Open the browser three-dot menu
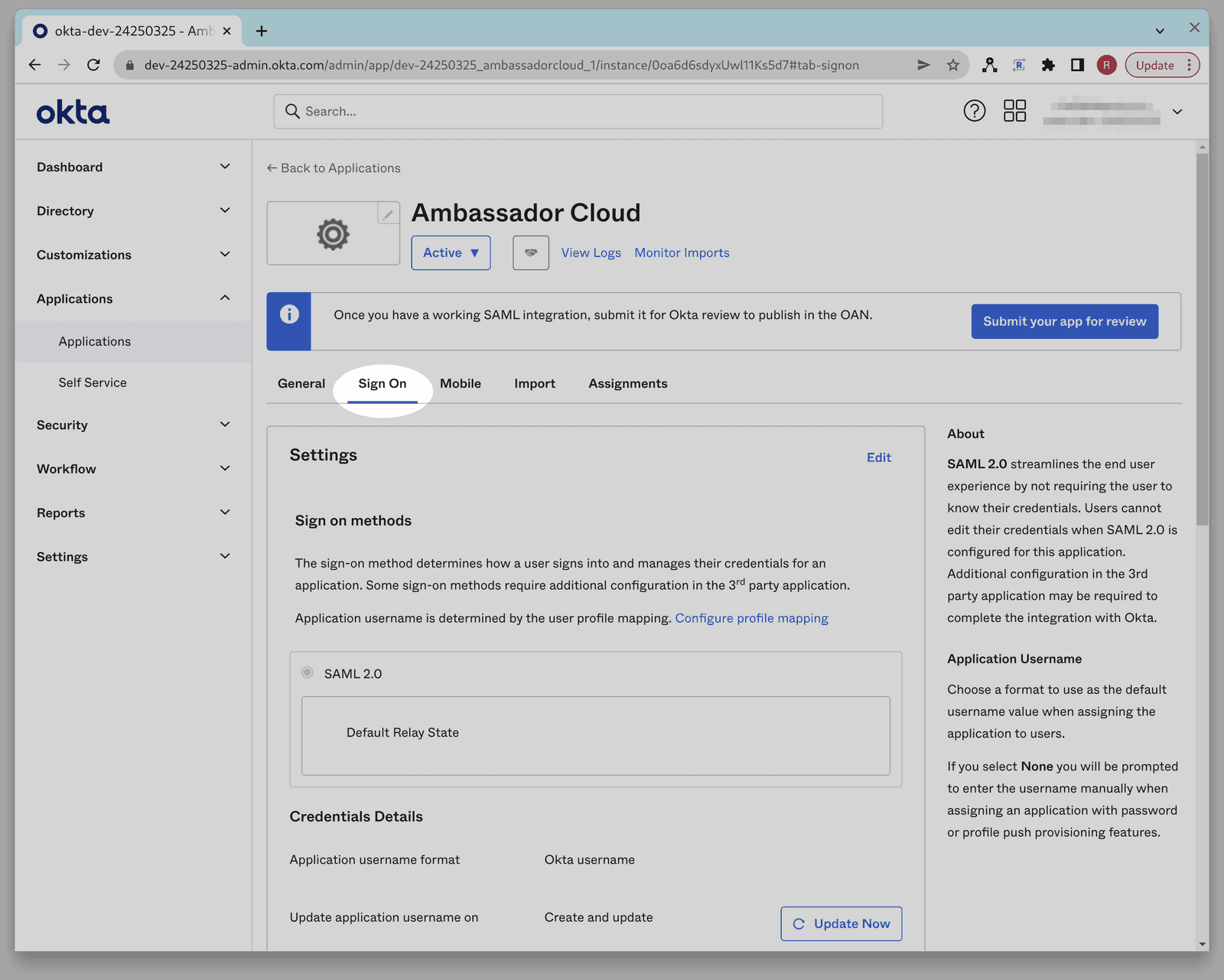The image size is (1224, 980). (1189, 65)
